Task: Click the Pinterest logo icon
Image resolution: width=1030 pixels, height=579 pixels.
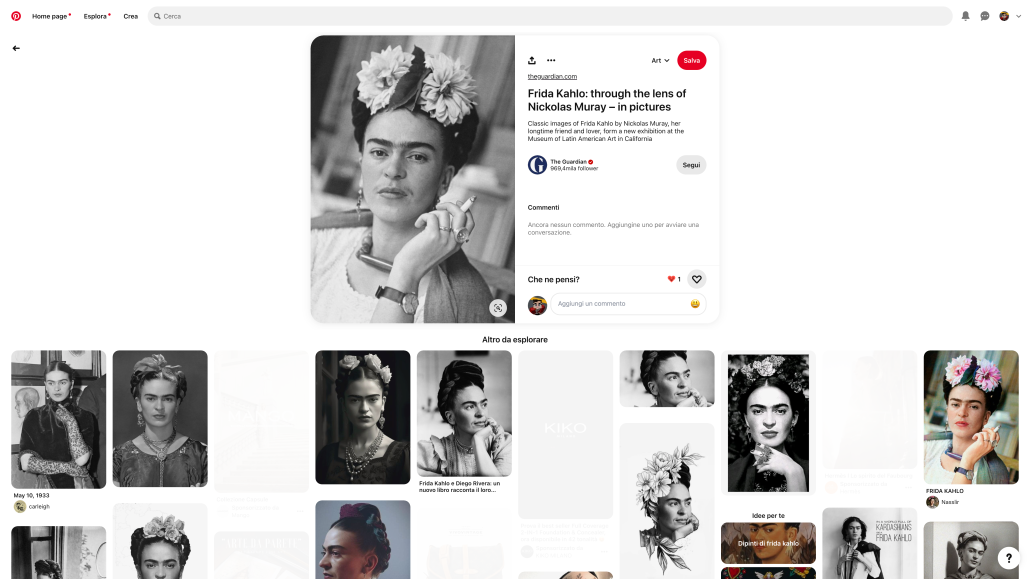Action: point(16,16)
